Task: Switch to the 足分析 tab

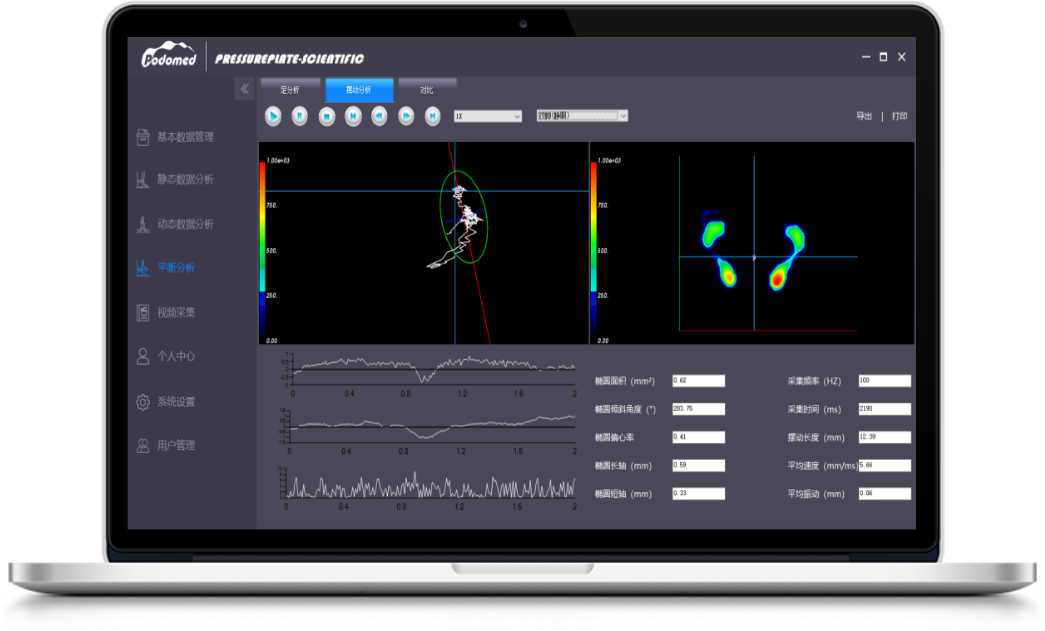Action: point(290,89)
